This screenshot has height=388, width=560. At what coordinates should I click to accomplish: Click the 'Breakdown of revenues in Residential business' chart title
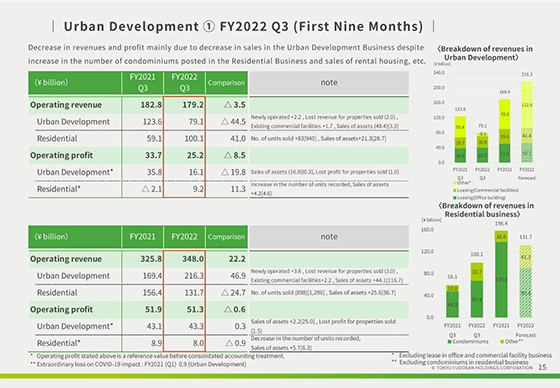(x=485, y=210)
